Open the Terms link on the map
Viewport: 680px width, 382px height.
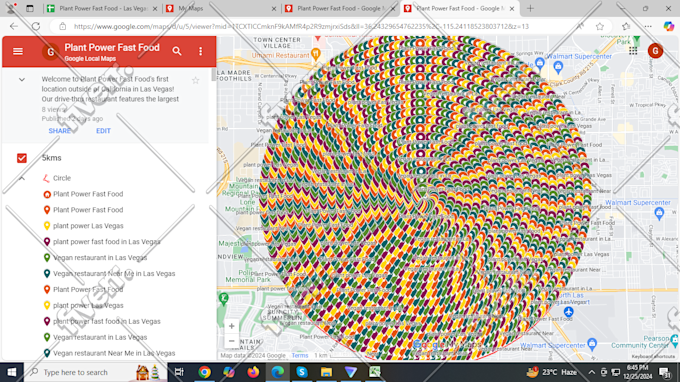click(300, 356)
